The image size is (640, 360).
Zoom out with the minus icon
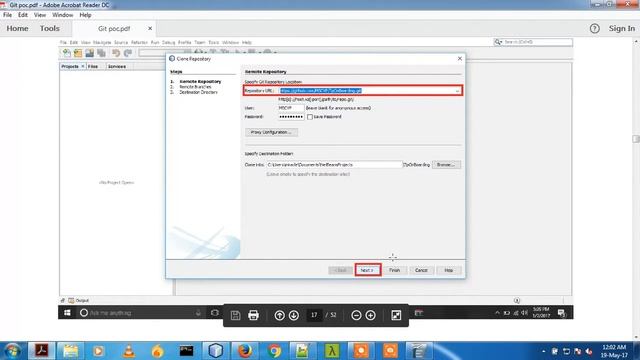[x=356, y=315]
